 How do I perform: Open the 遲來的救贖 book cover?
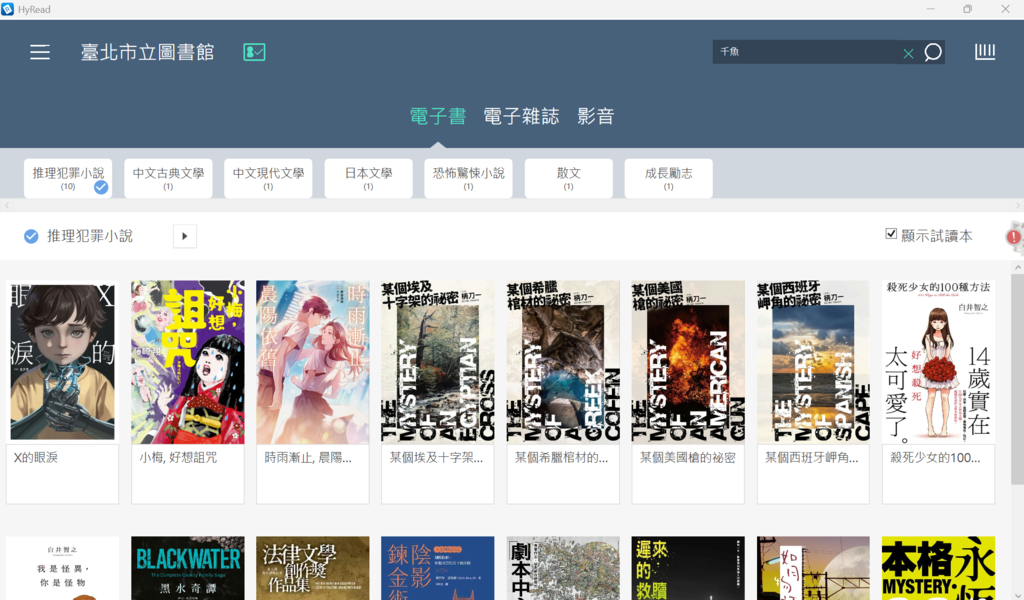tap(688, 568)
